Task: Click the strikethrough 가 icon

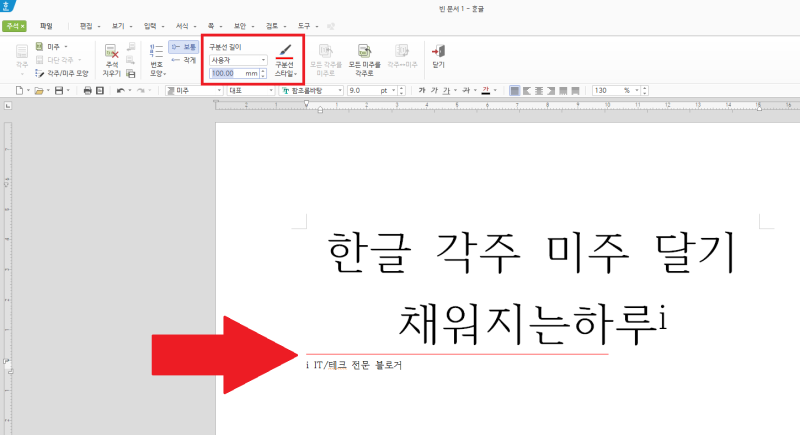Action: (466, 91)
